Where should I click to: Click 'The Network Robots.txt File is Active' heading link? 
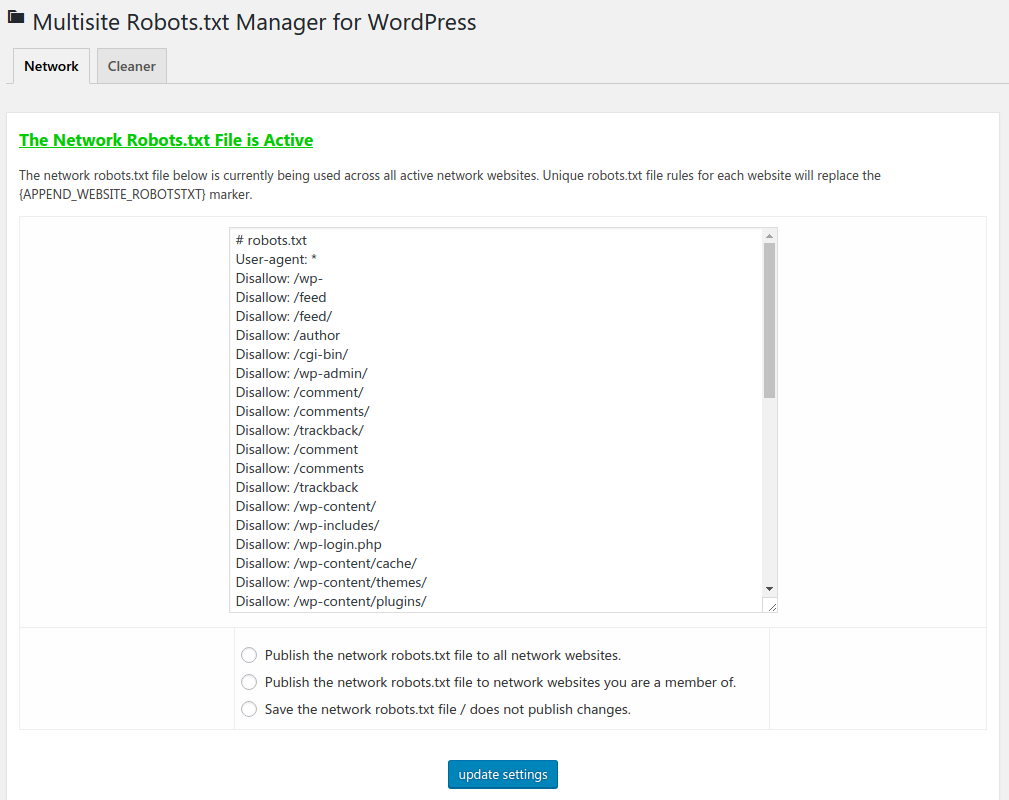166,140
